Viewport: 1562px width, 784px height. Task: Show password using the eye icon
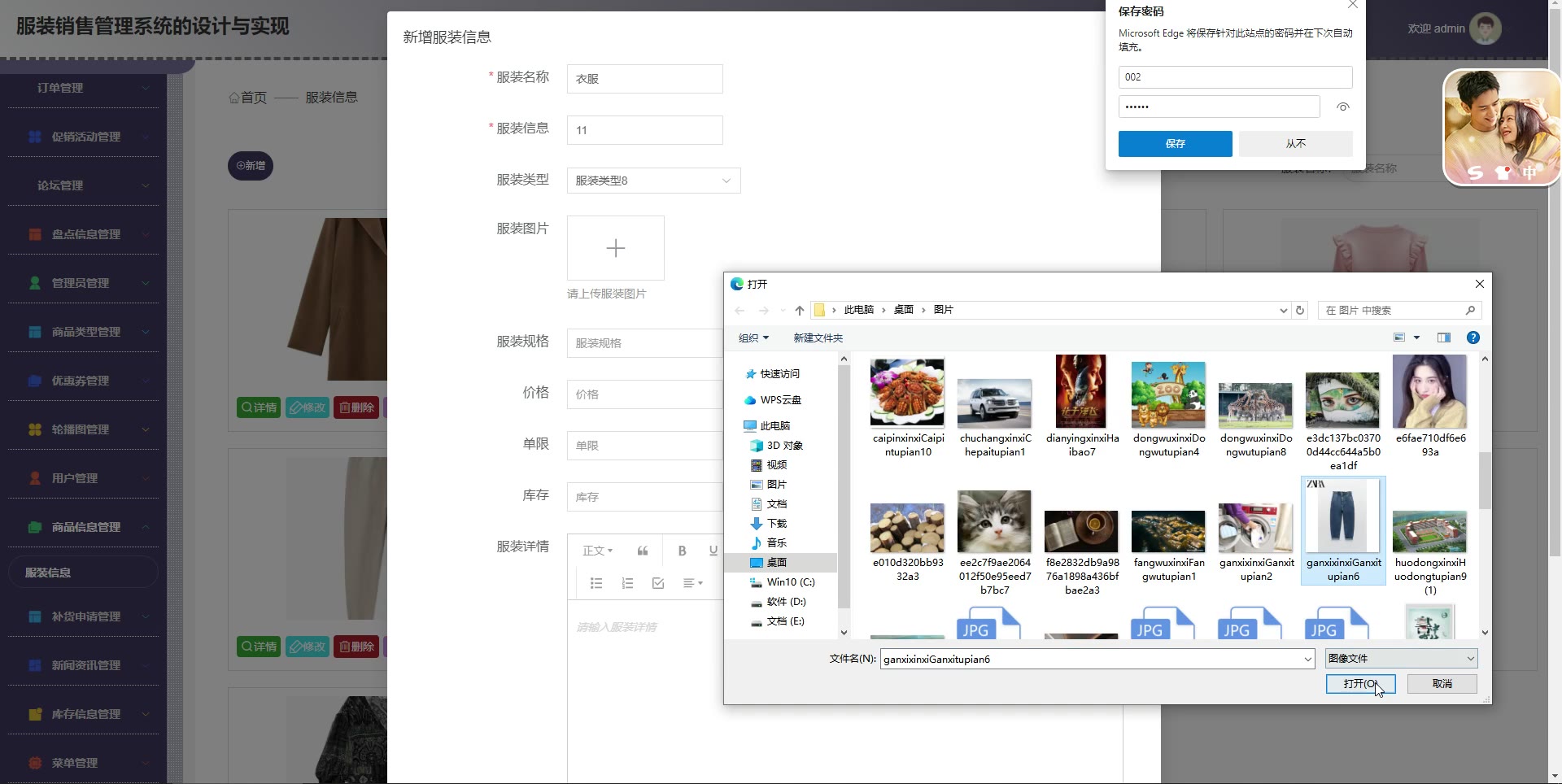point(1342,107)
